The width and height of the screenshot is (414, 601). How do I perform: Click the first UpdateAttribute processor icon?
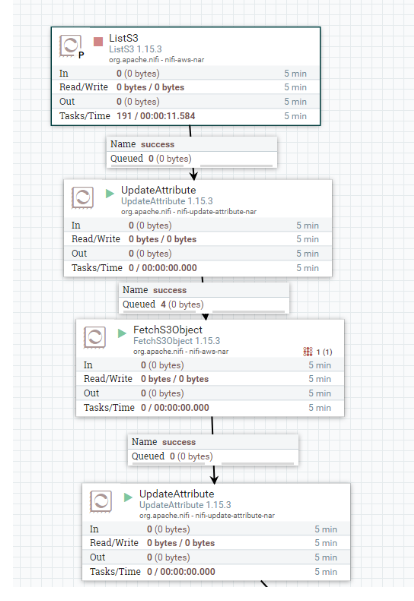(x=82, y=197)
